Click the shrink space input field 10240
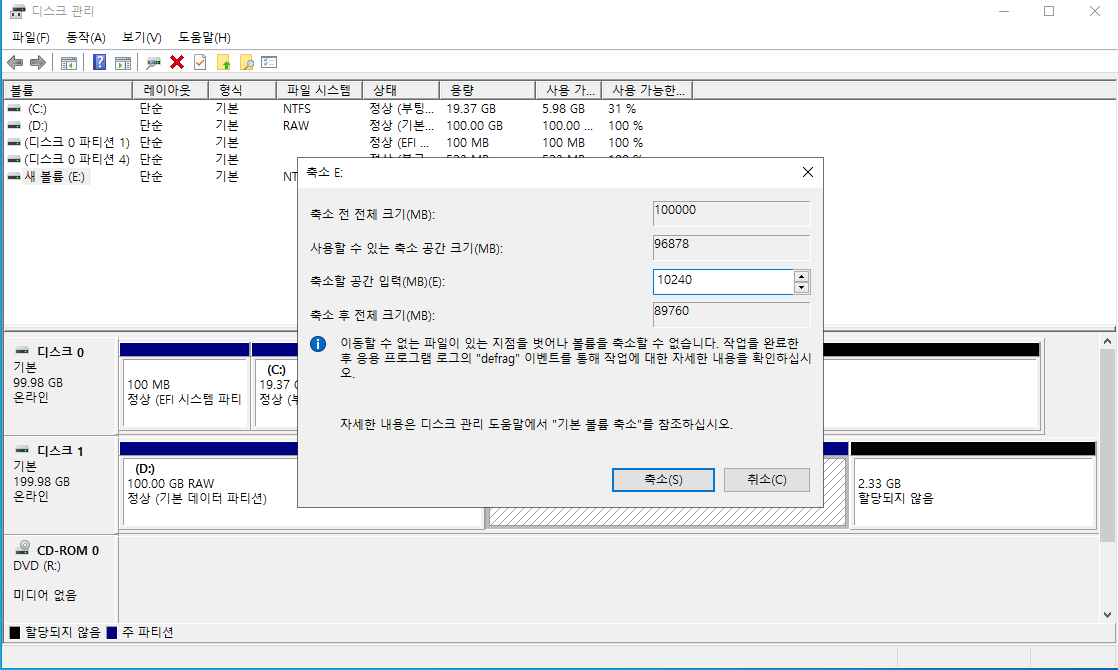 pyautogui.click(x=723, y=282)
